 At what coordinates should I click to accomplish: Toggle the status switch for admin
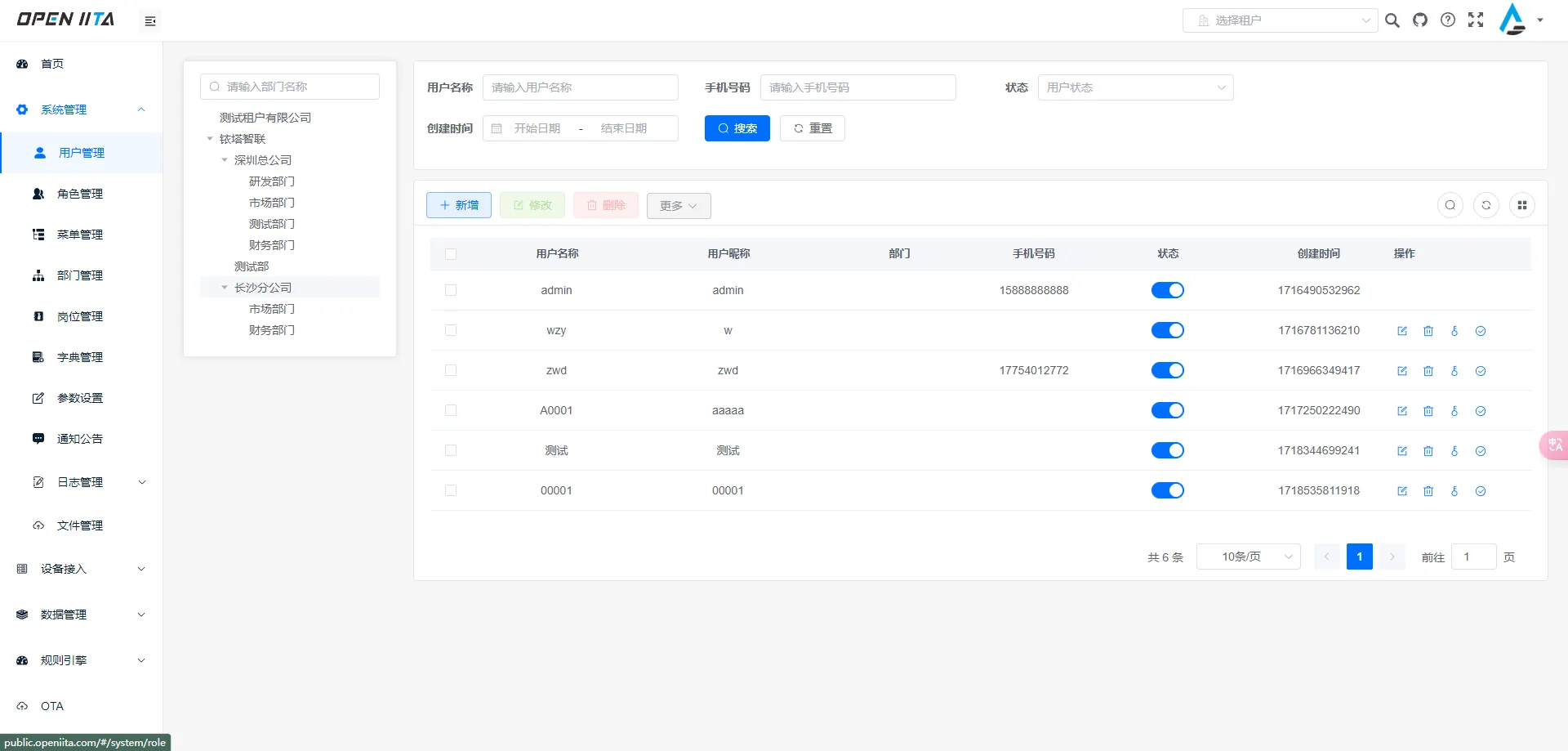(x=1168, y=290)
